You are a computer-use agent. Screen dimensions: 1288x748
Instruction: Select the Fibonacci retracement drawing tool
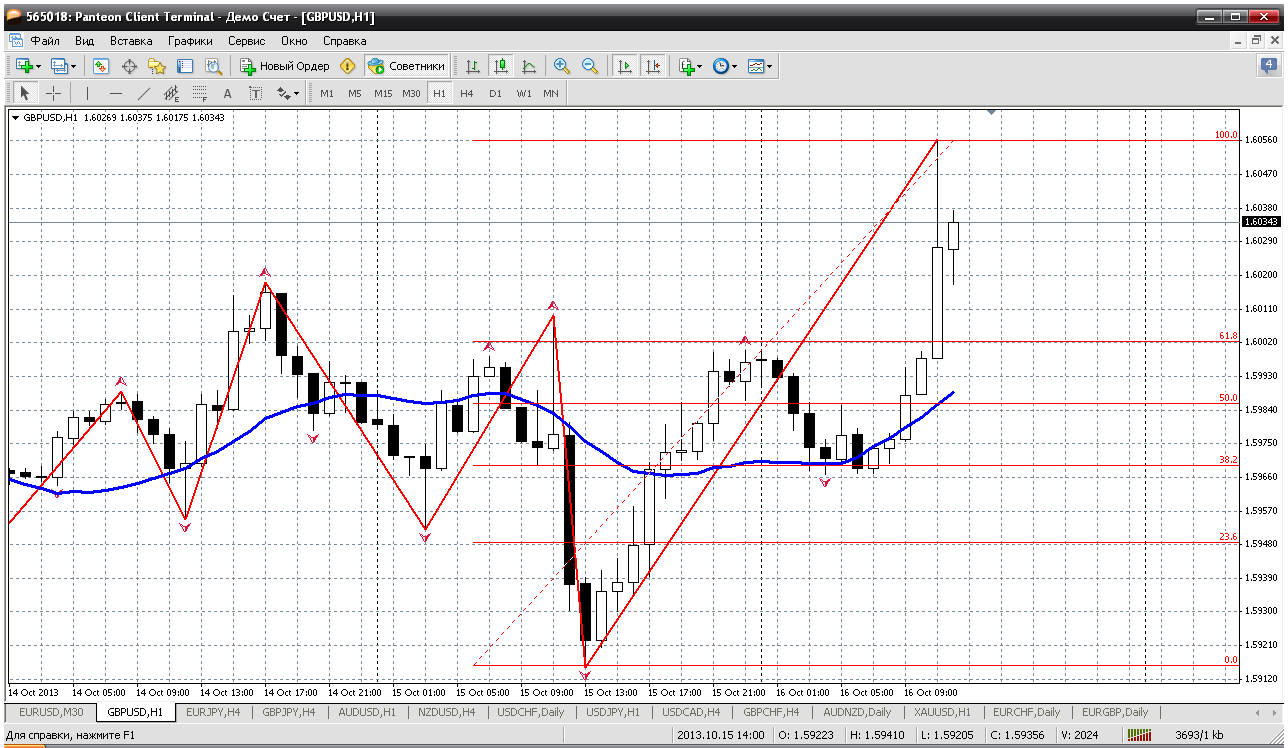tap(198, 93)
